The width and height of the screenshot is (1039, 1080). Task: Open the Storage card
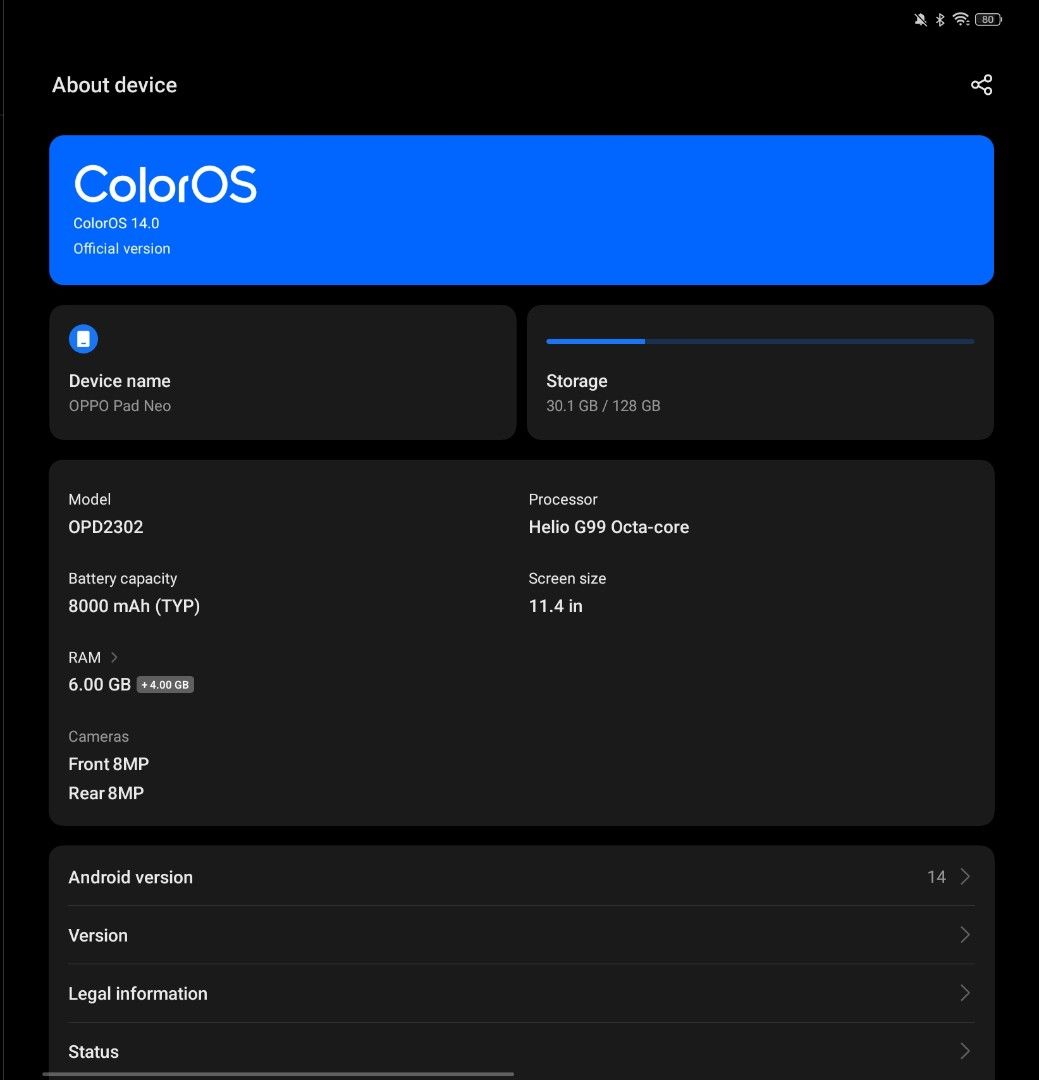pyautogui.click(x=760, y=392)
